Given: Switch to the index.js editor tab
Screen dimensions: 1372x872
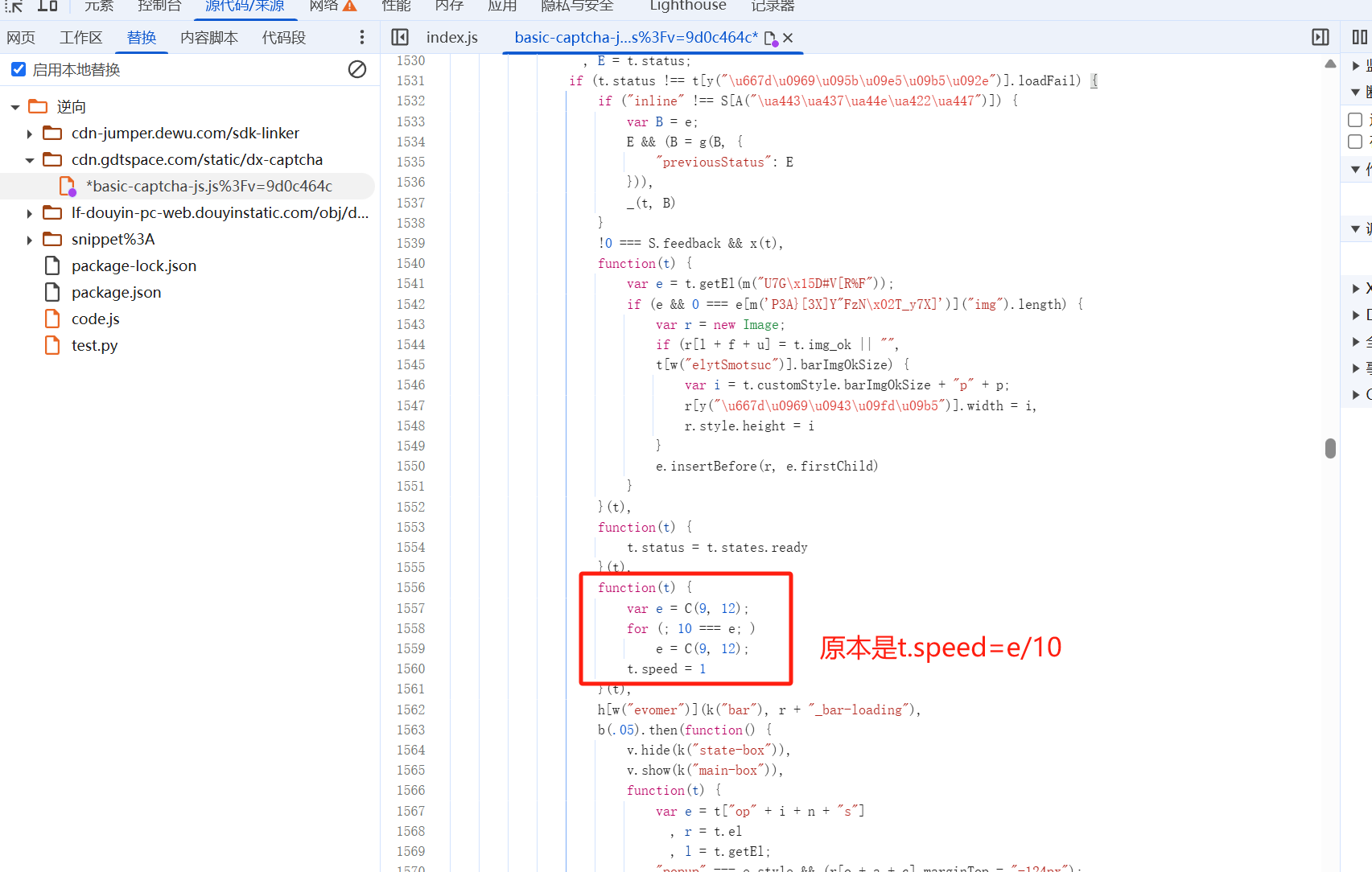Looking at the screenshot, I should pos(452,38).
